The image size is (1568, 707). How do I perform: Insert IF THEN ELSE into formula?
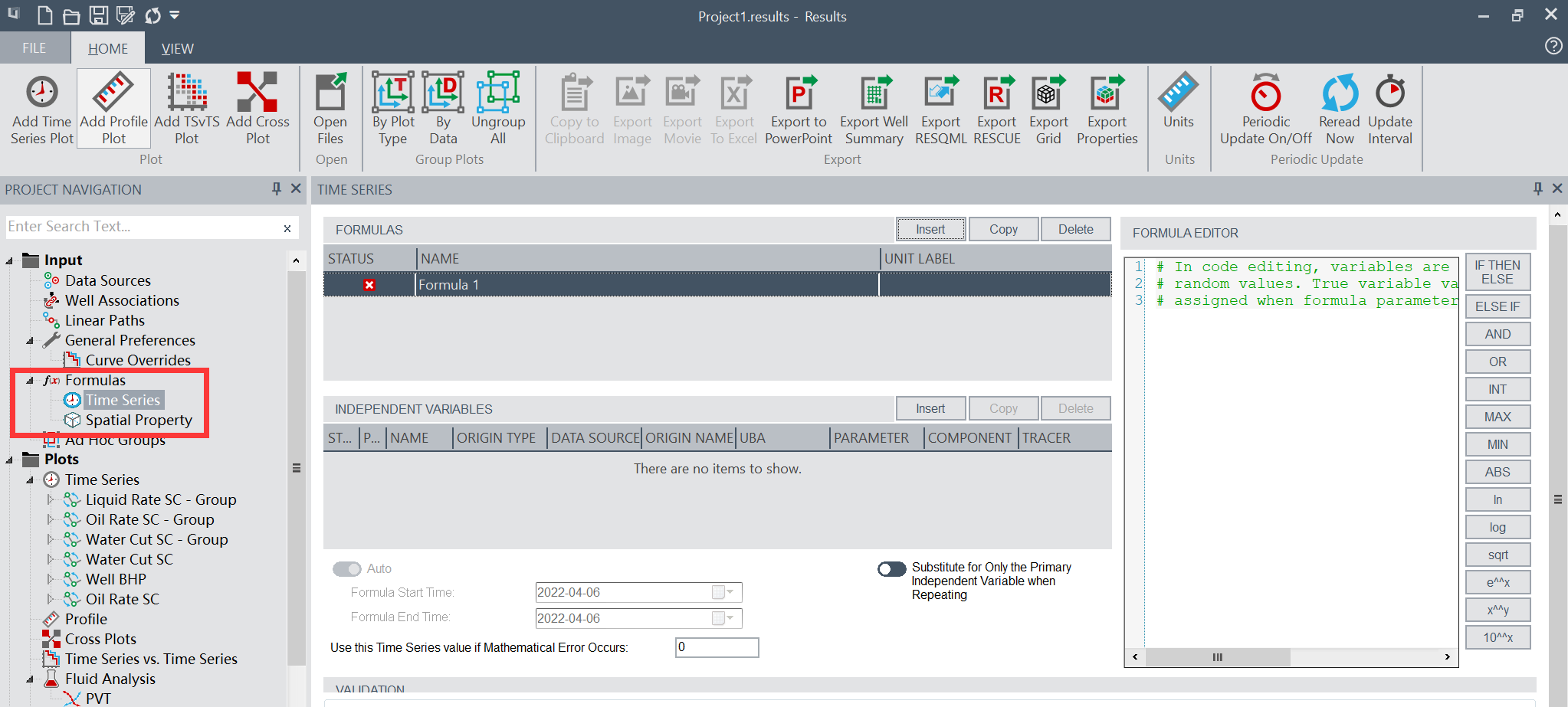tap(1497, 272)
